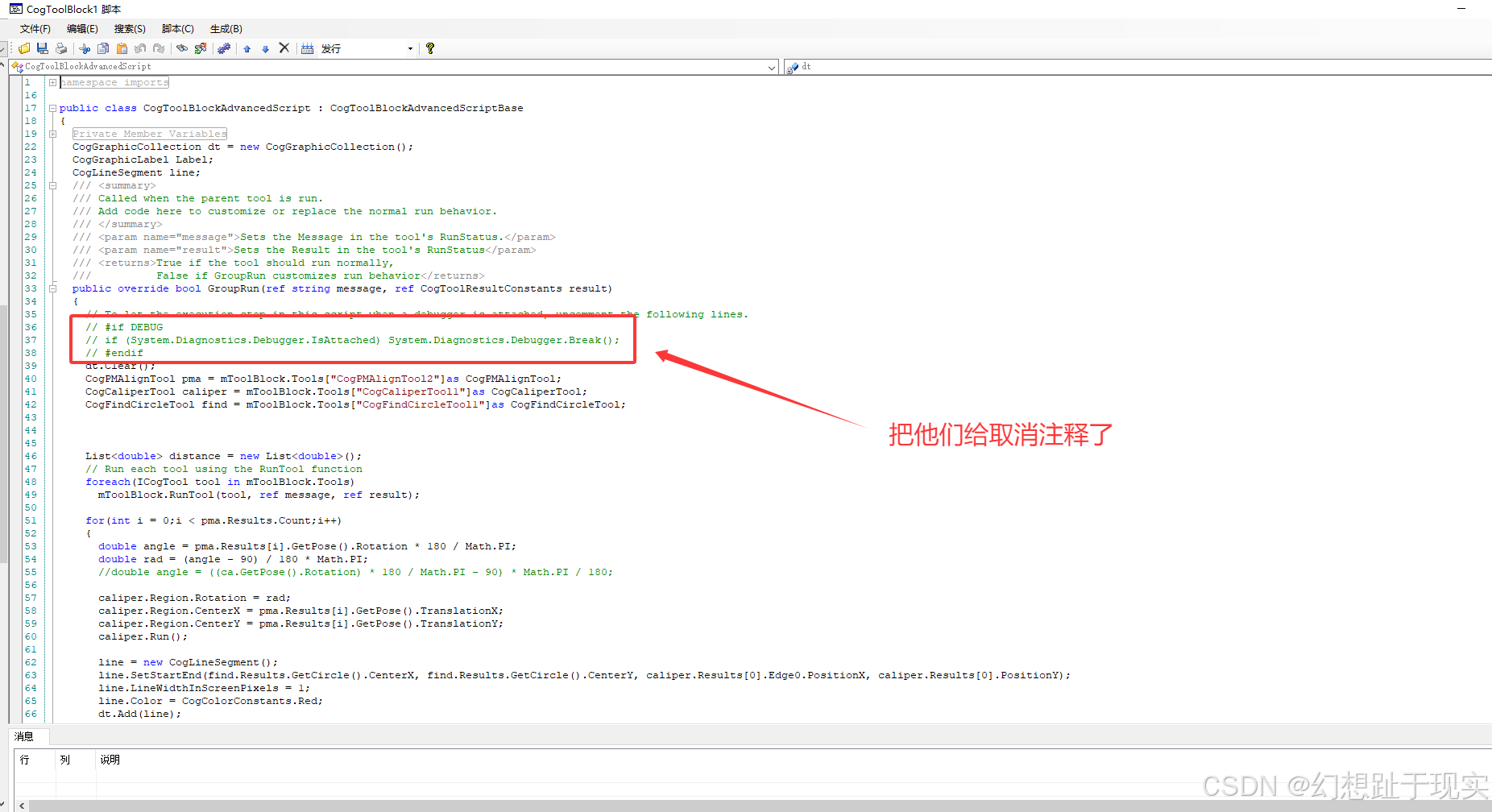
Task: Open the 发行 build configuration dropdown
Action: click(x=410, y=48)
